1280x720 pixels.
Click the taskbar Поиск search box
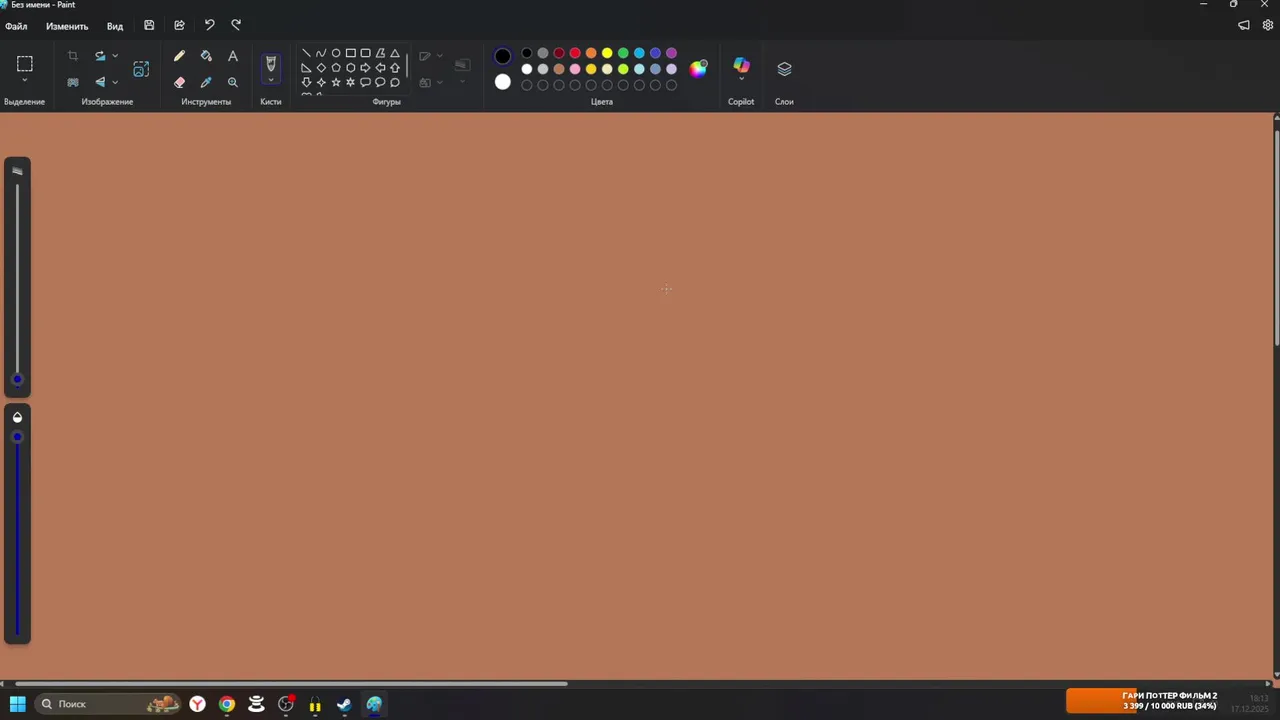coord(108,704)
